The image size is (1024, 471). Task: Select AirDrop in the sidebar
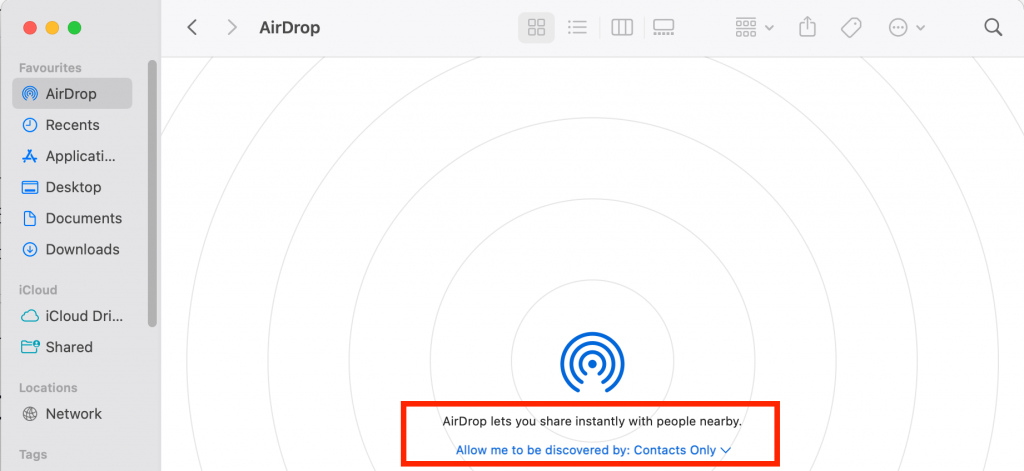pyautogui.click(x=72, y=93)
